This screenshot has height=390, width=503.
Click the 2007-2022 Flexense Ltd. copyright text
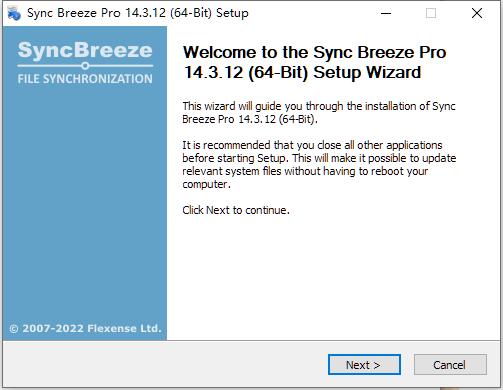click(92, 329)
